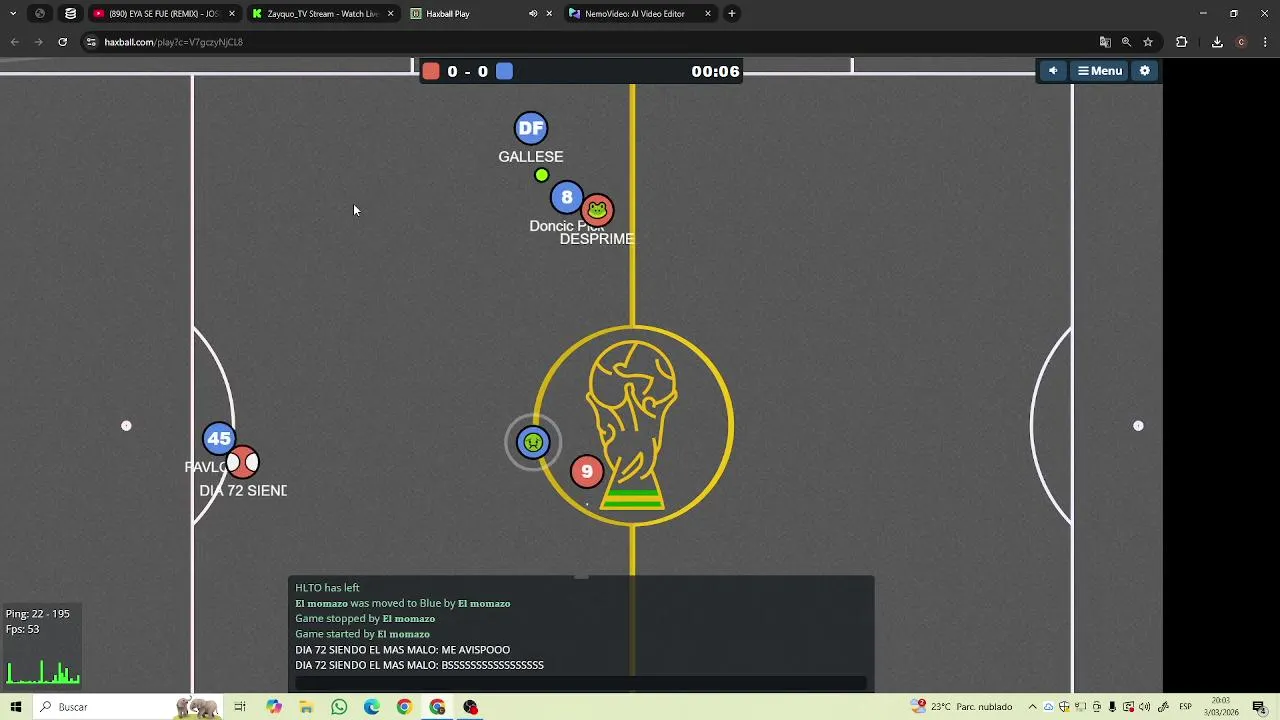Click 'Game started by El momazo' chat line
This screenshot has height=720, width=1280.
click(362, 634)
